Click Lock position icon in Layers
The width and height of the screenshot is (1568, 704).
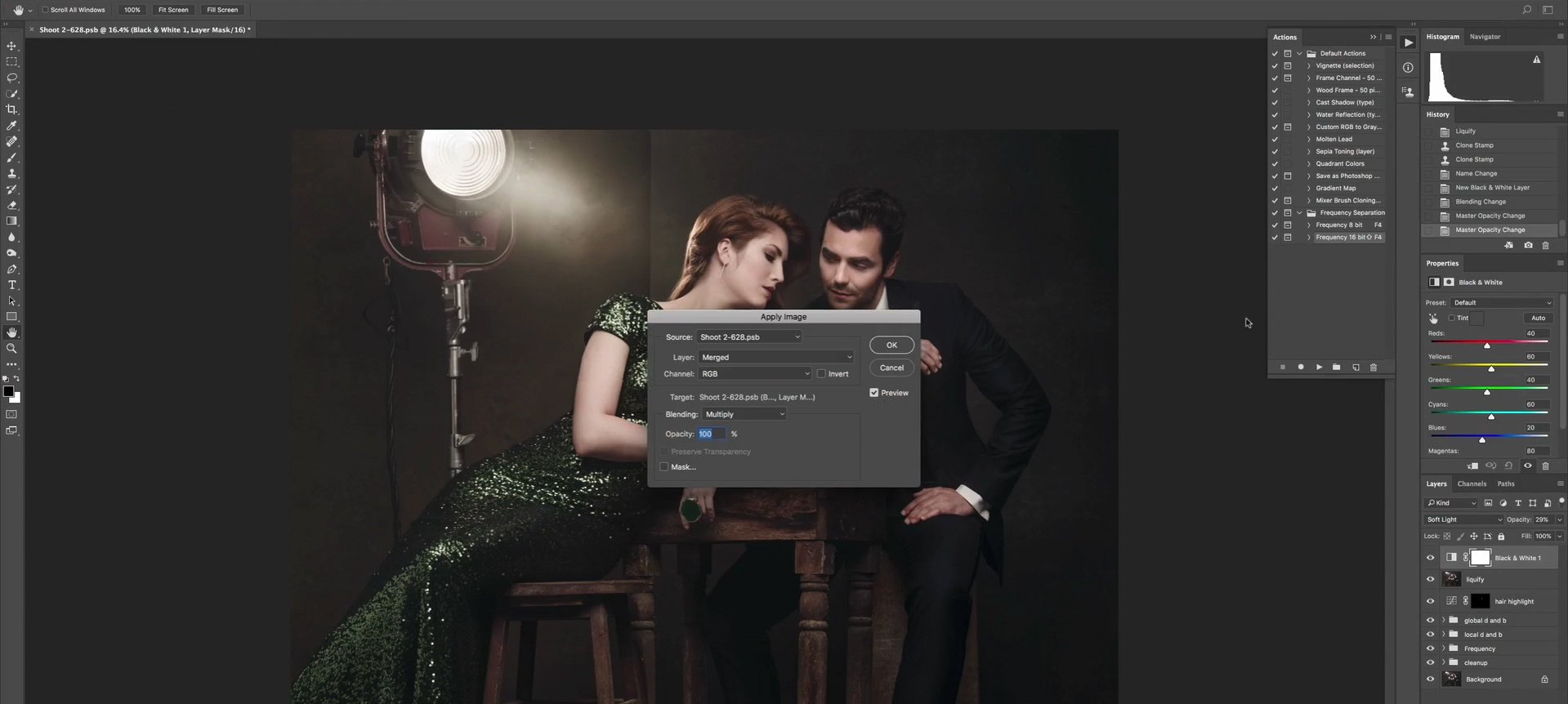1474,537
